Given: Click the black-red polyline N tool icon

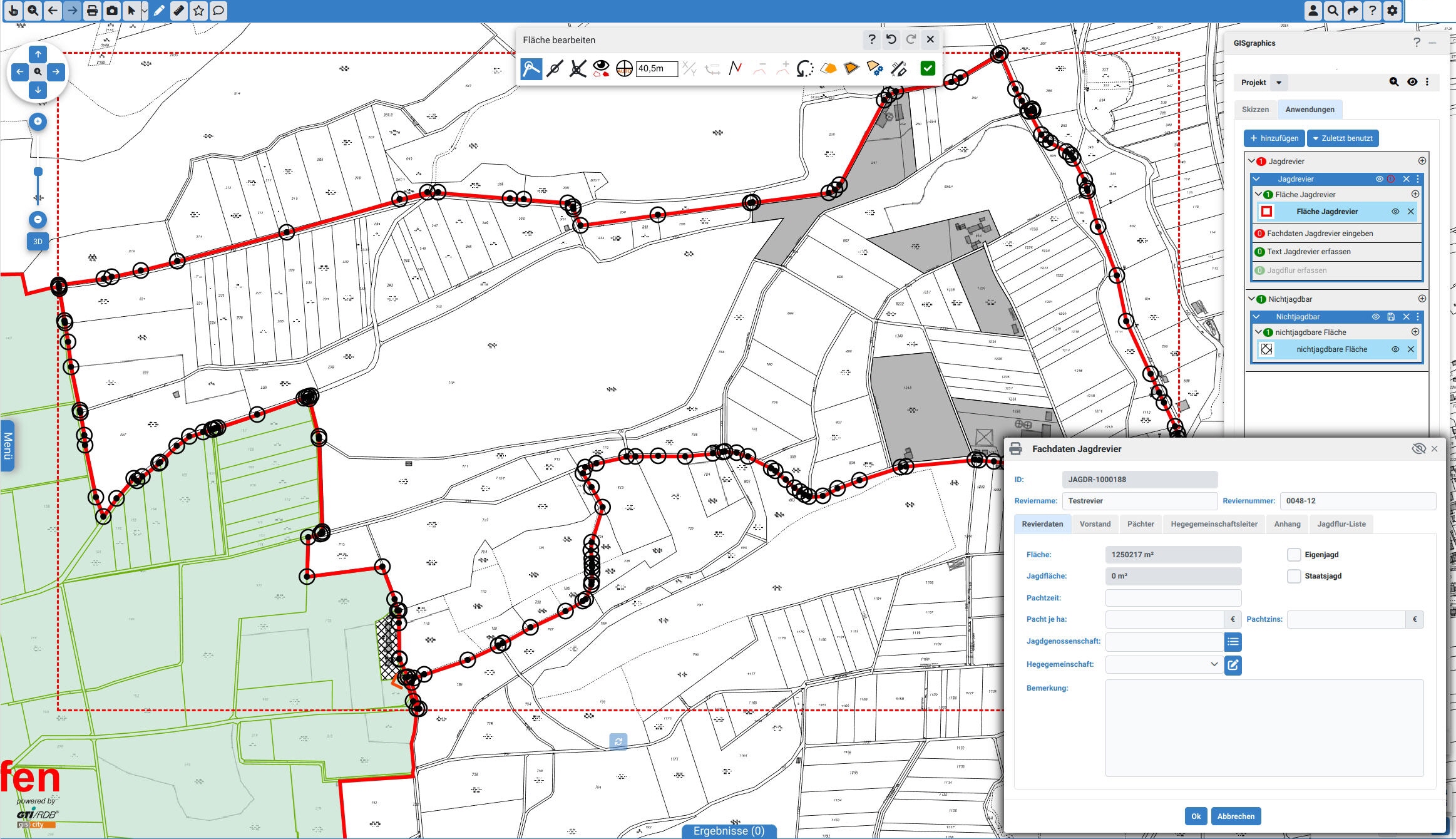Looking at the screenshot, I should coord(736,68).
